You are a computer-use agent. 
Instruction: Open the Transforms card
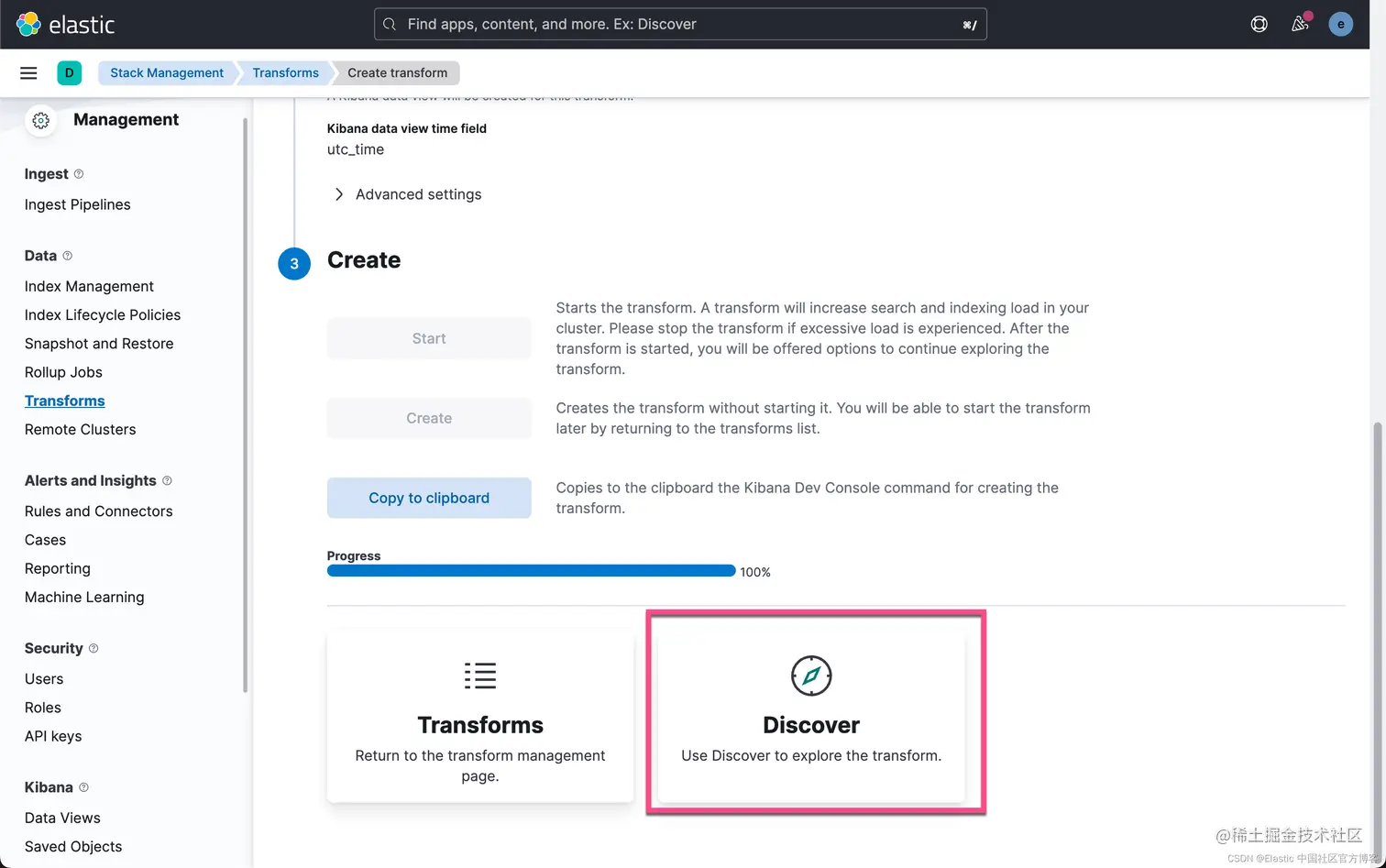point(480,716)
